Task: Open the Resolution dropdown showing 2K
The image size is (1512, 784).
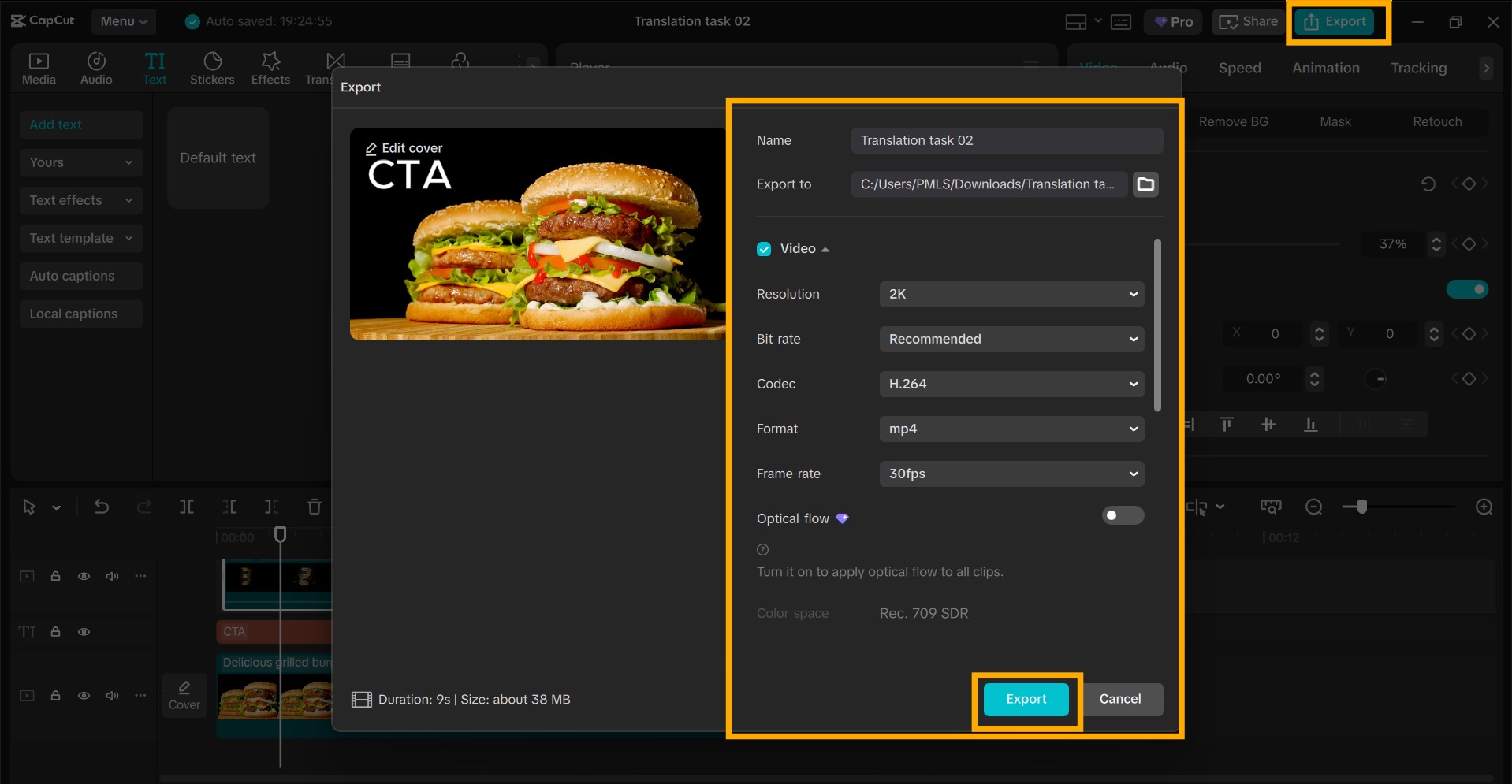Action: click(x=1011, y=294)
